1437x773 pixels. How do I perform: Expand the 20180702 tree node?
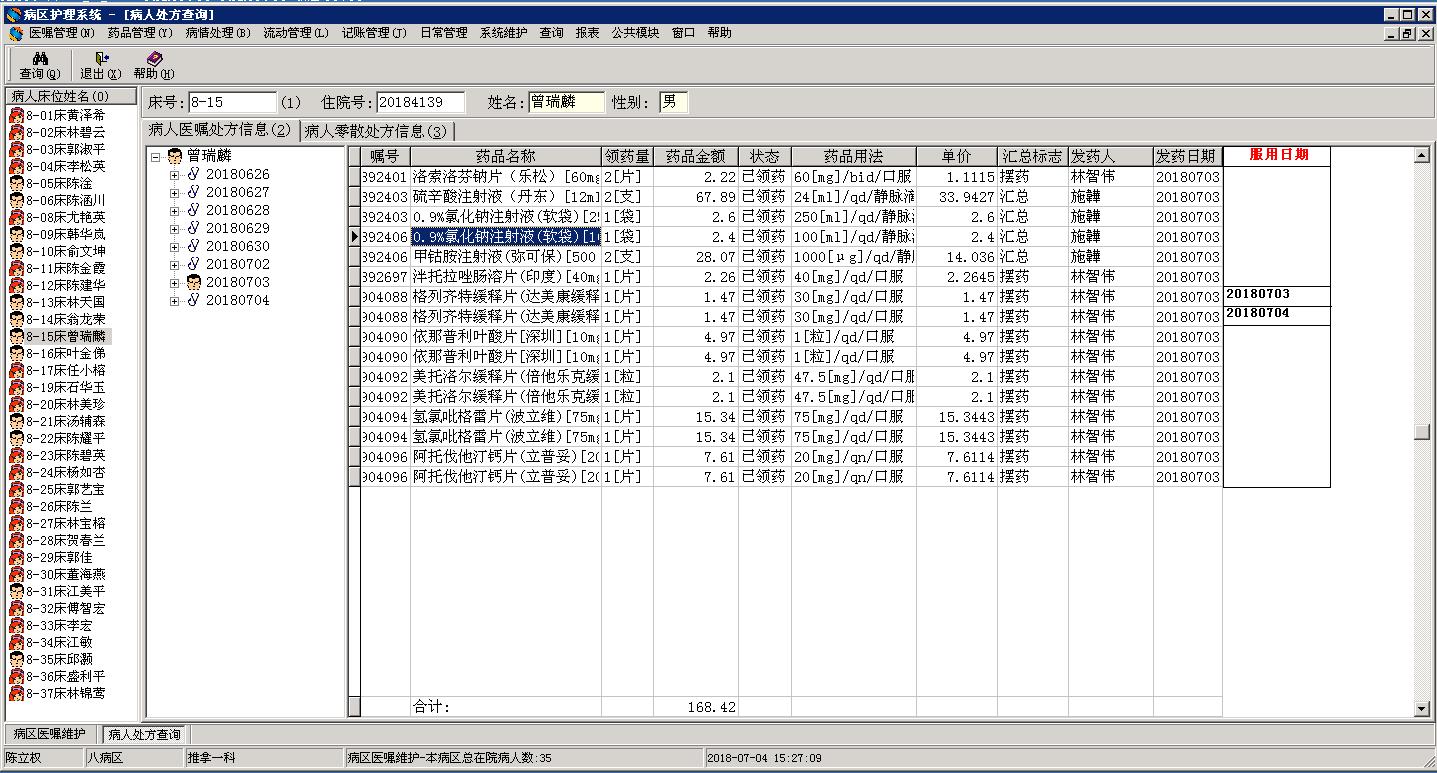click(x=175, y=265)
